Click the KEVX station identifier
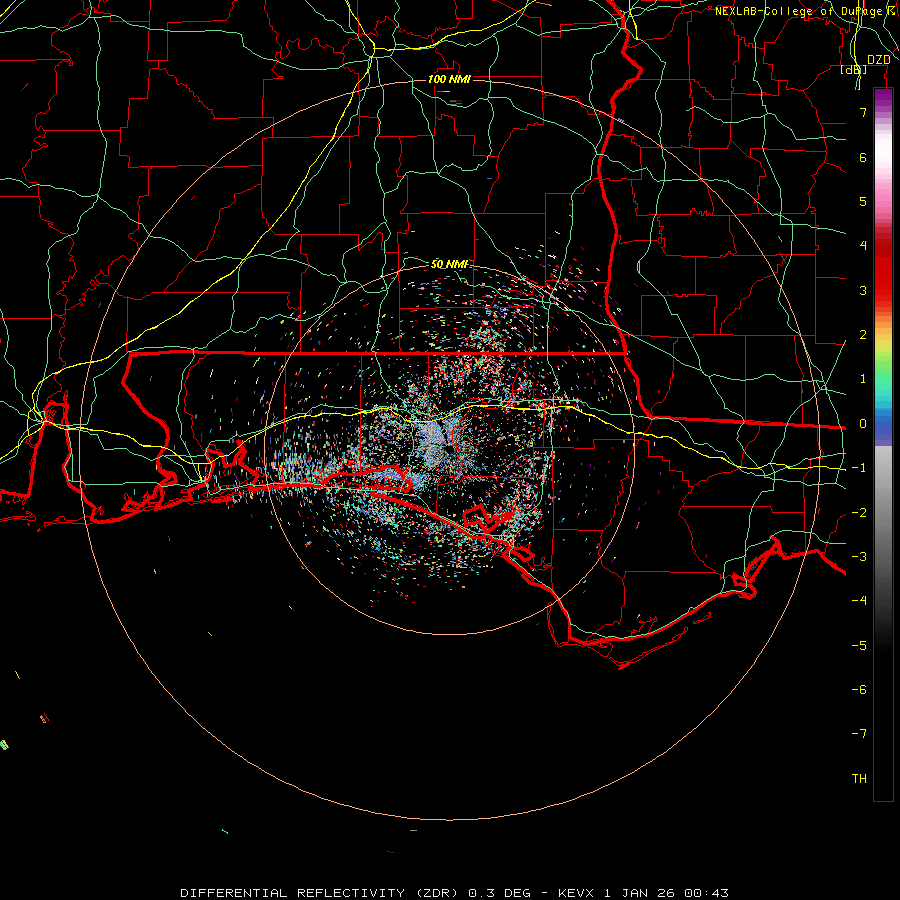The width and height of the screenshot is (900, 900). pos(578,893)
